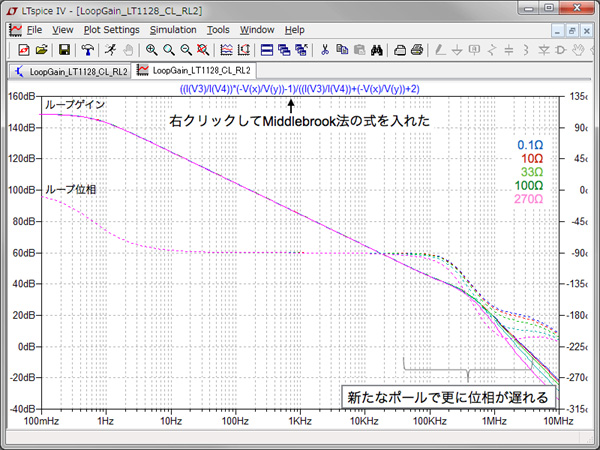The image size is (600, 450).
Task: Open the Simulation menu
Action: [x=173, y=30]
